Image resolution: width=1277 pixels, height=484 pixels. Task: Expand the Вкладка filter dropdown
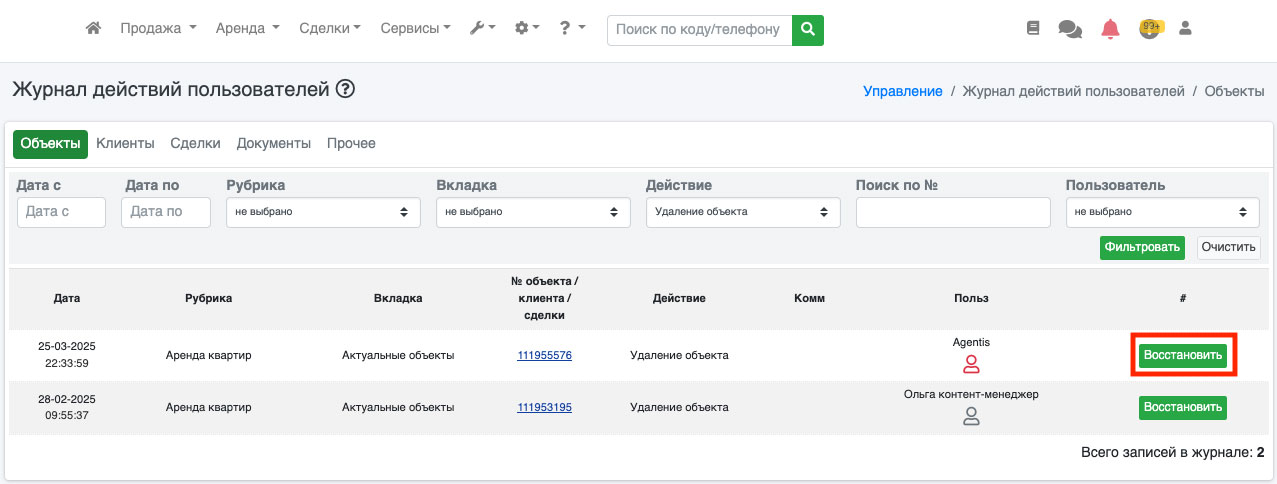point(533,212)
